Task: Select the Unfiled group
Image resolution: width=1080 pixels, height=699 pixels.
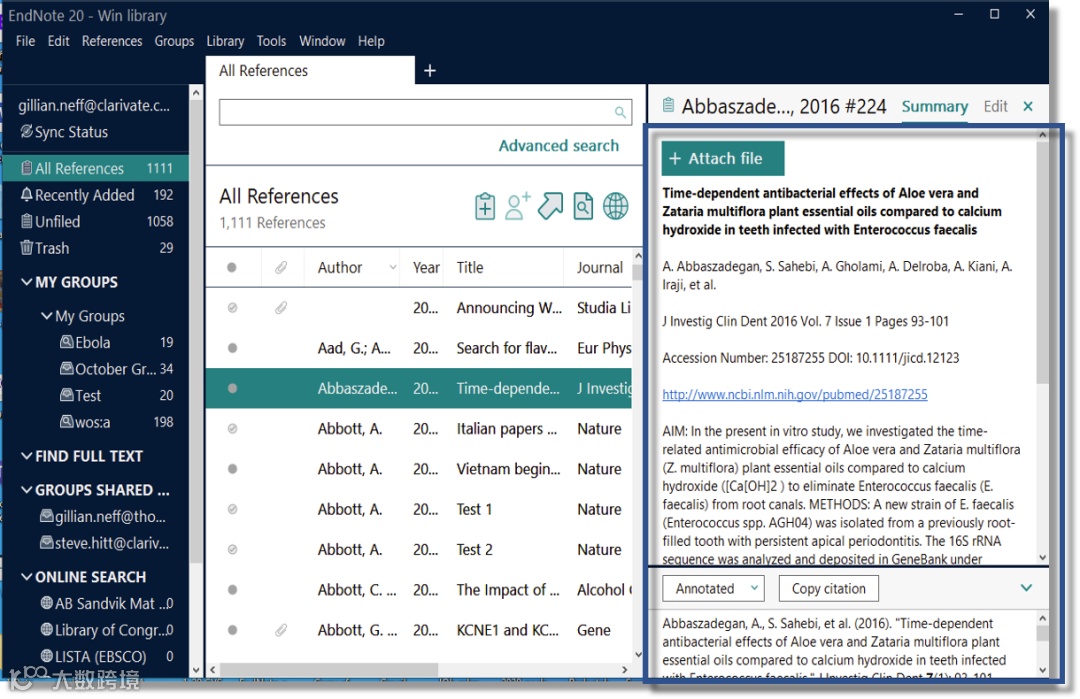Action: click(x=96, y=221)
